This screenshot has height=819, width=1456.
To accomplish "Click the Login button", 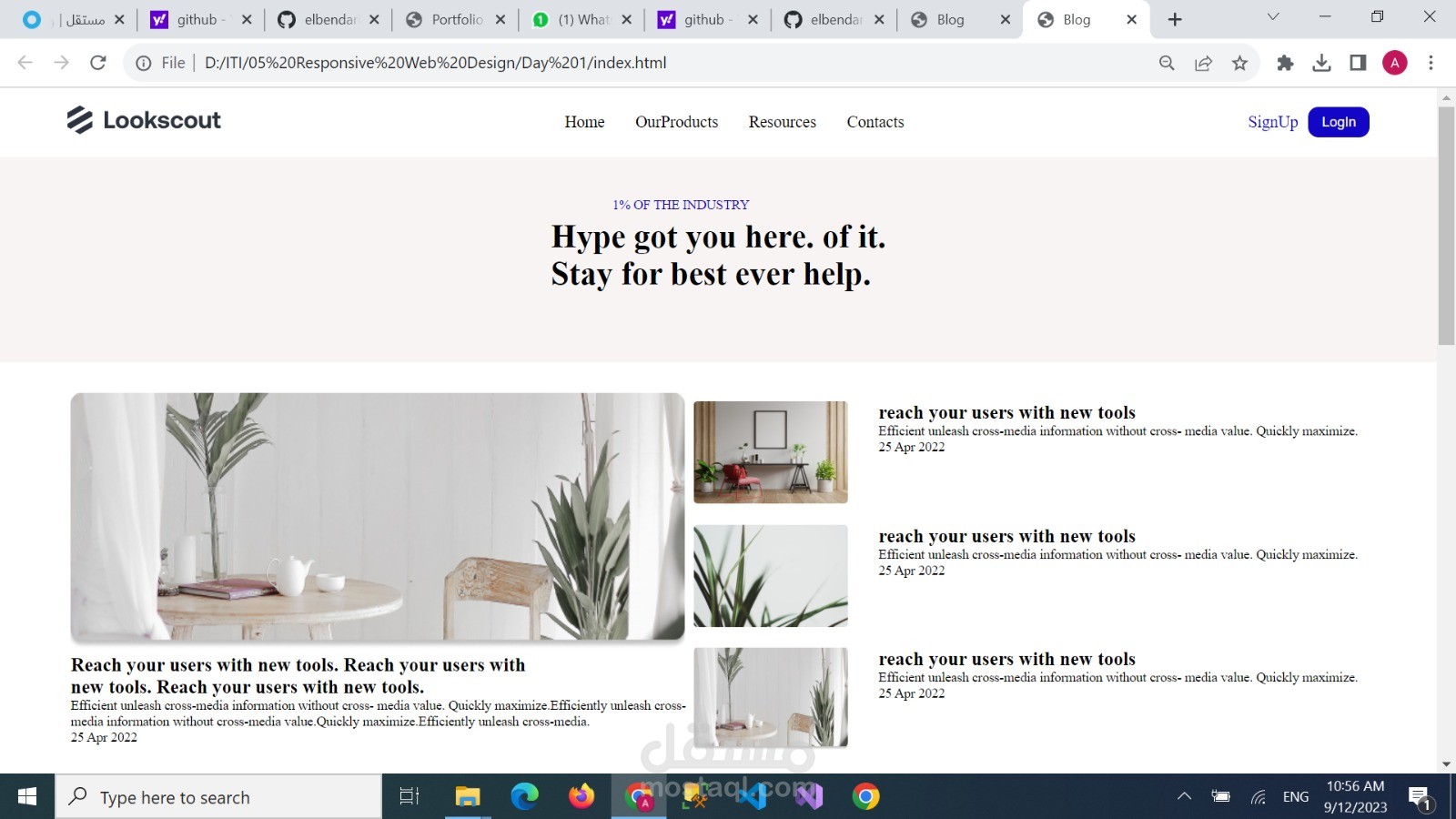I will pos(1339,122).
